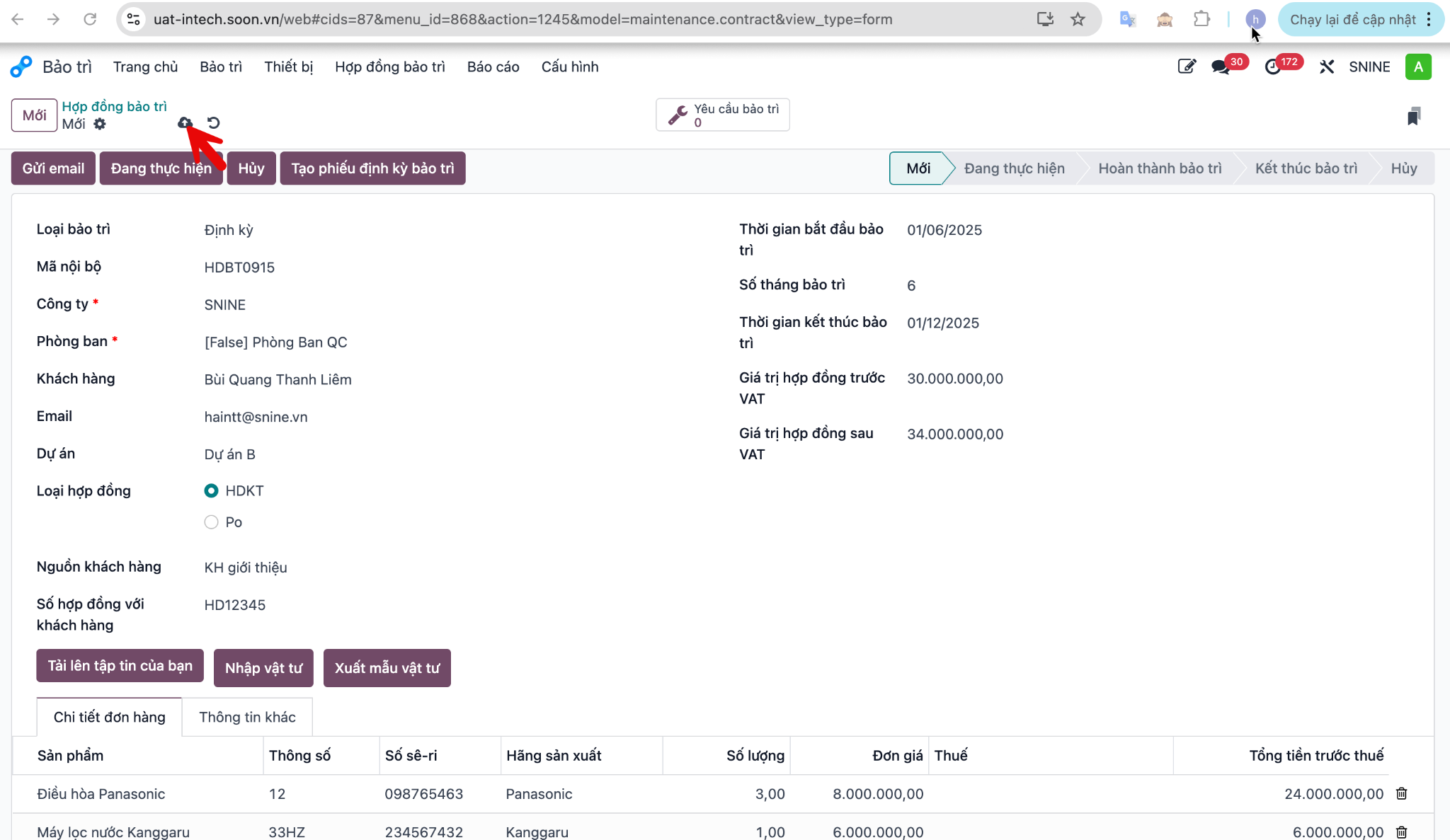This screenshot has width=1450, height=840.
Task: Click the discard changes undo icon
Action: pos(213,122)
